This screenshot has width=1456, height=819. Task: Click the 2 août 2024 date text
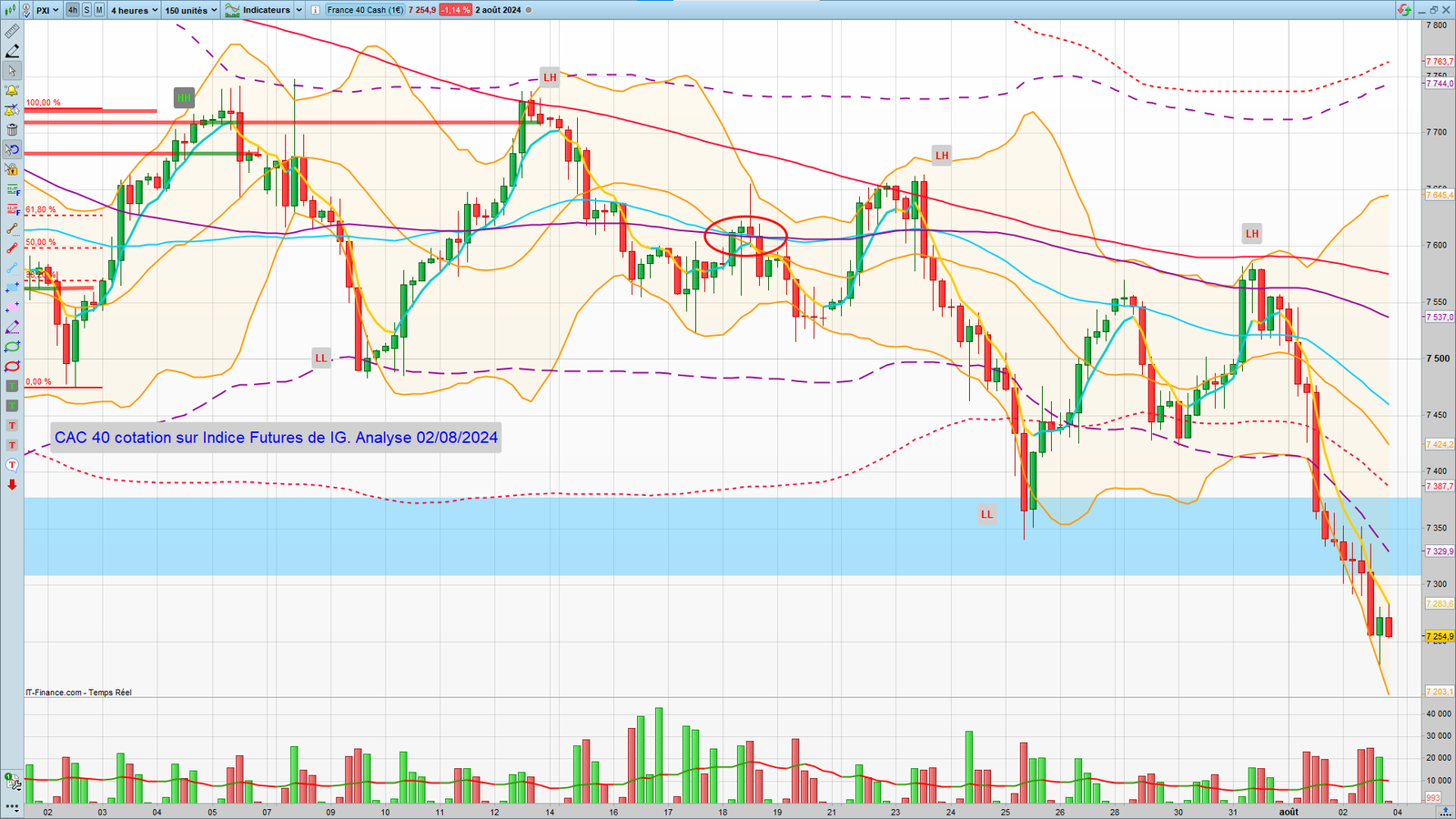[498, 10]
